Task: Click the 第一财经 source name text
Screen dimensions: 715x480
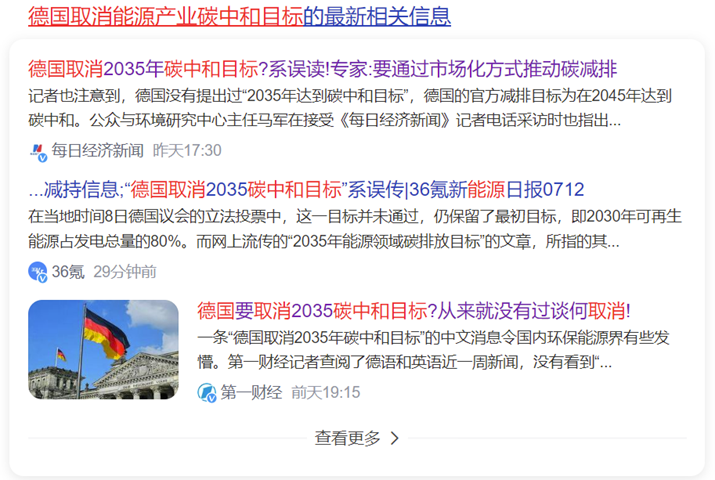Action: pos(251,392)
